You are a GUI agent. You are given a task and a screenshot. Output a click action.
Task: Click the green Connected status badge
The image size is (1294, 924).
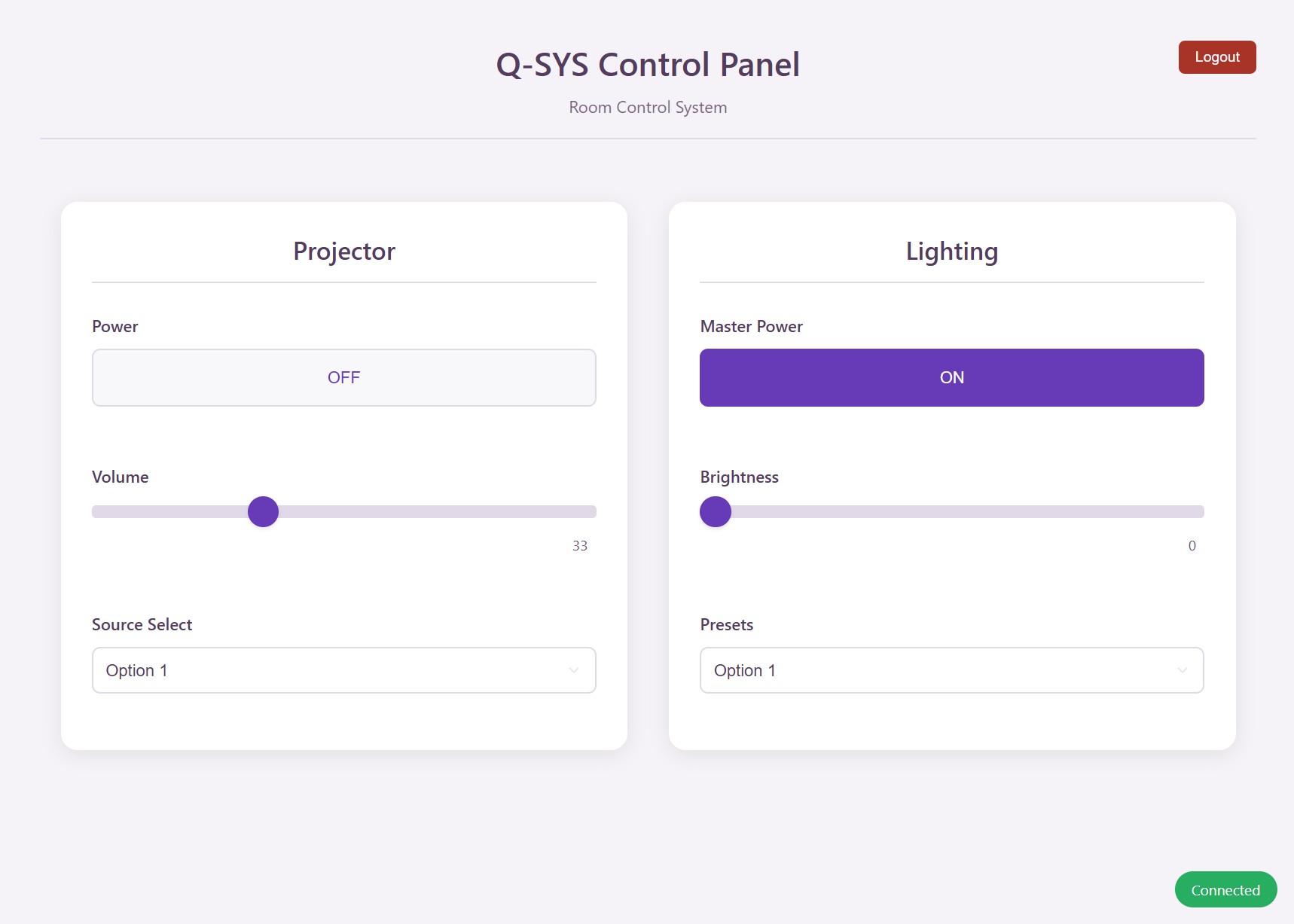click(x=1225, y=890)
